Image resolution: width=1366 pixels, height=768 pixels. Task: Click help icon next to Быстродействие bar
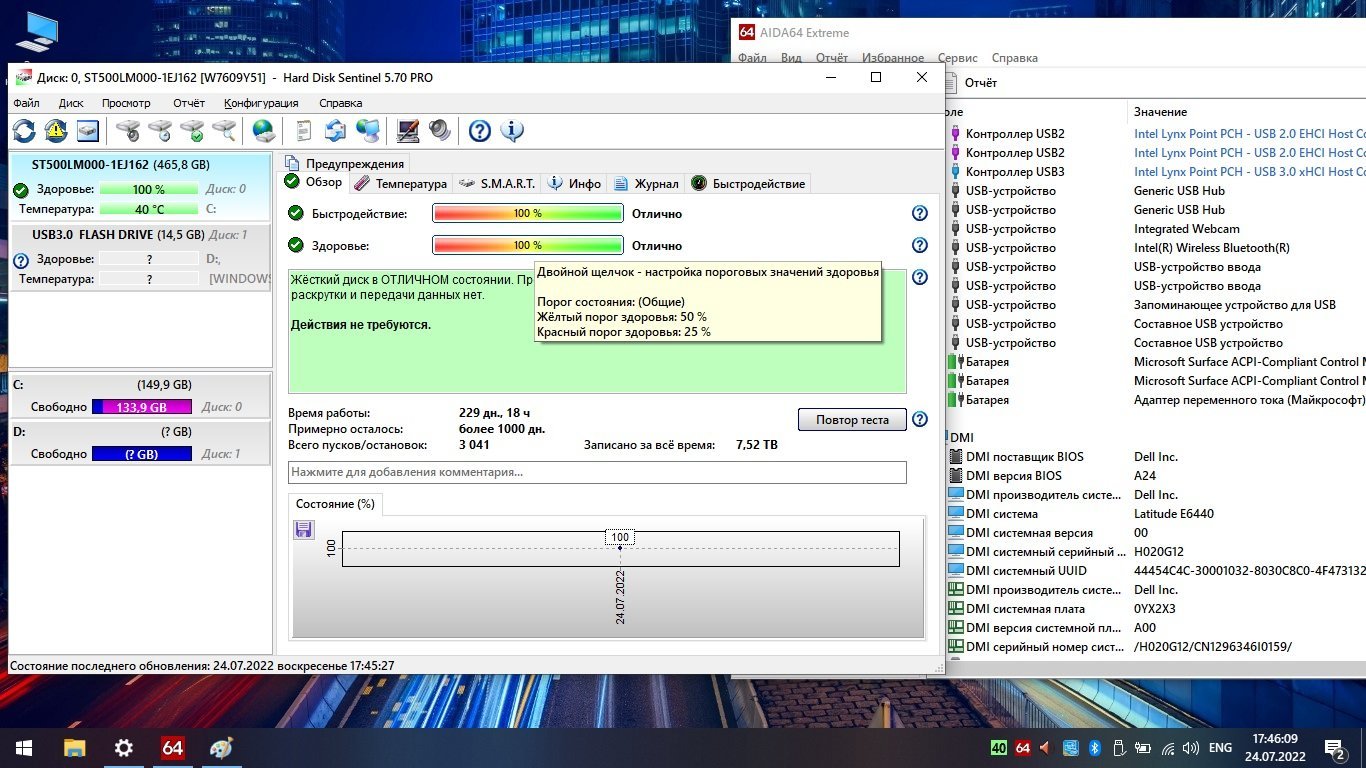tap(920, 213)
